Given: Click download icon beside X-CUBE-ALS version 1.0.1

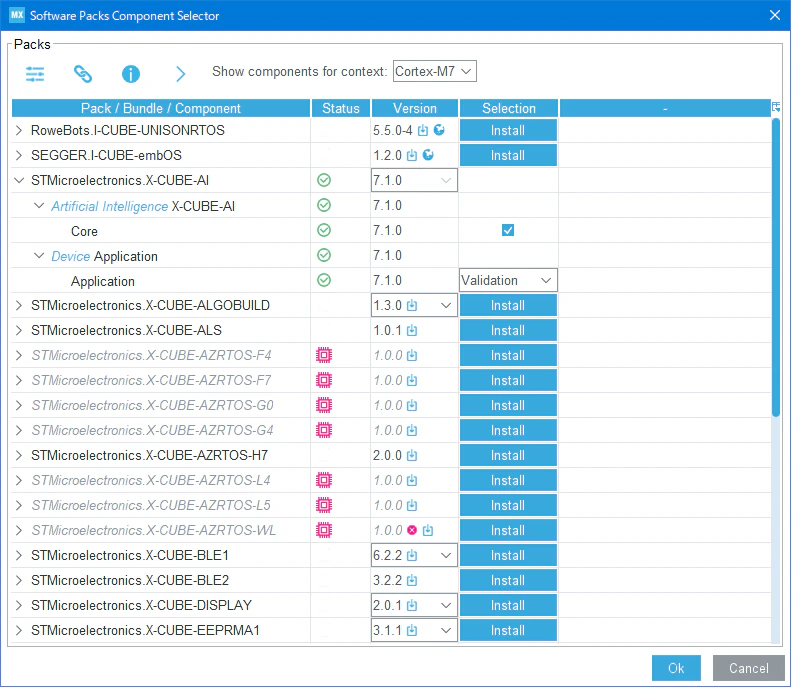Looking at the screenshot, I should tap(412, 331).
